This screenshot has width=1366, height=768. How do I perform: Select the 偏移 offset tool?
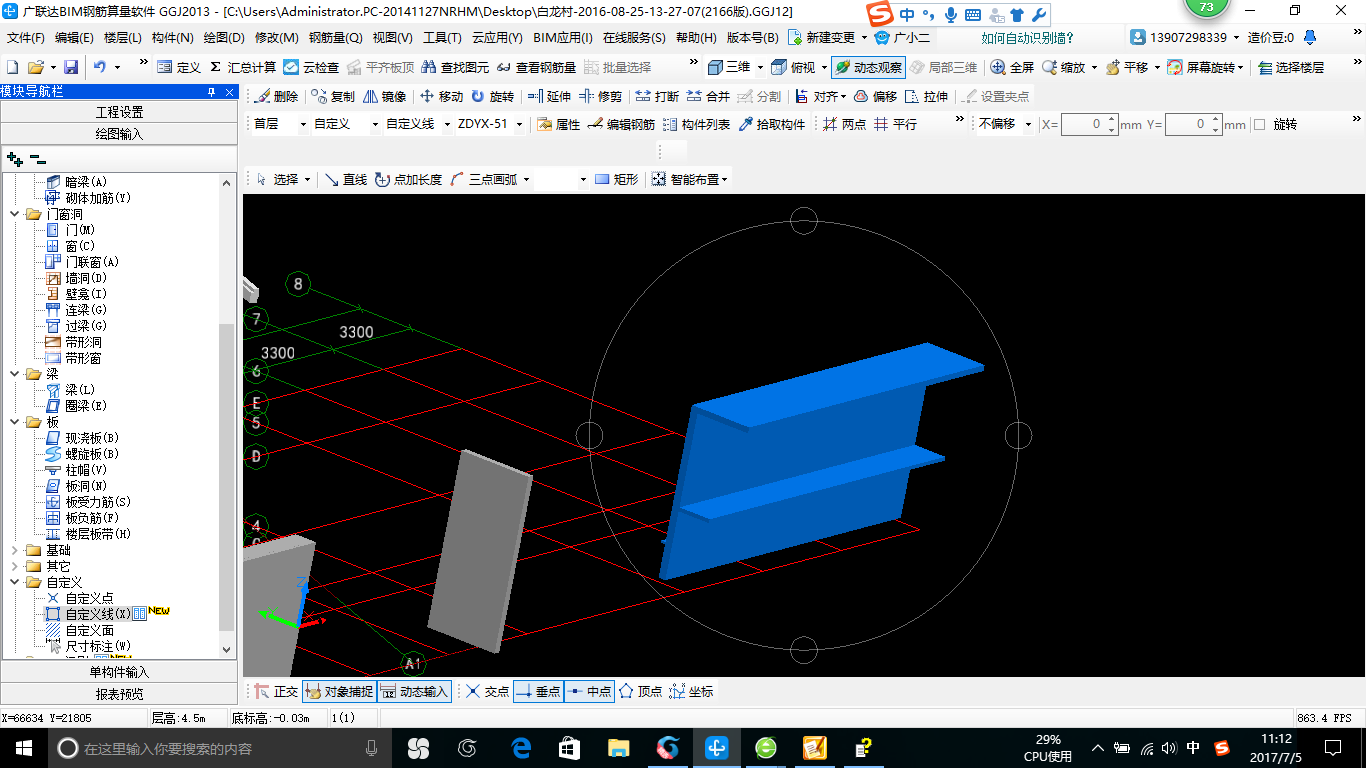point(876,96)
